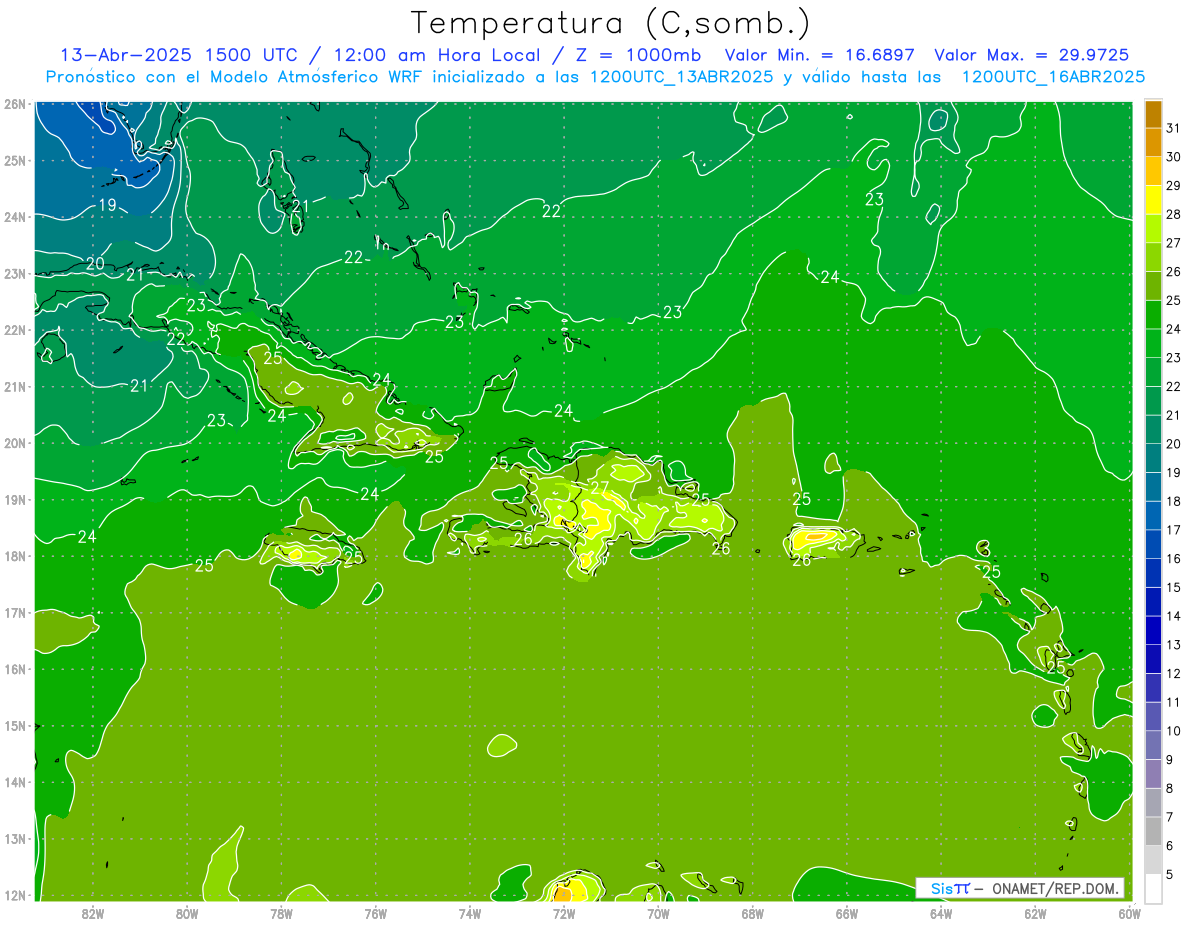Click latitude axis label 15N
Screen dimensions: 1200x927
(x=15, y=725)
